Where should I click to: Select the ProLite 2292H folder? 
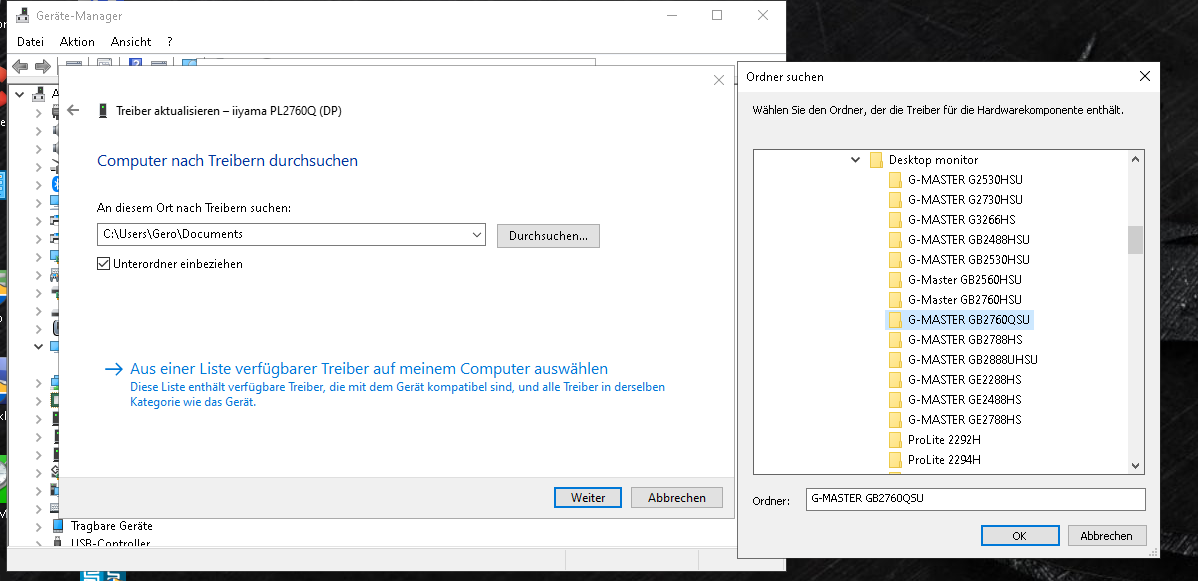click(x=944, y=440)
